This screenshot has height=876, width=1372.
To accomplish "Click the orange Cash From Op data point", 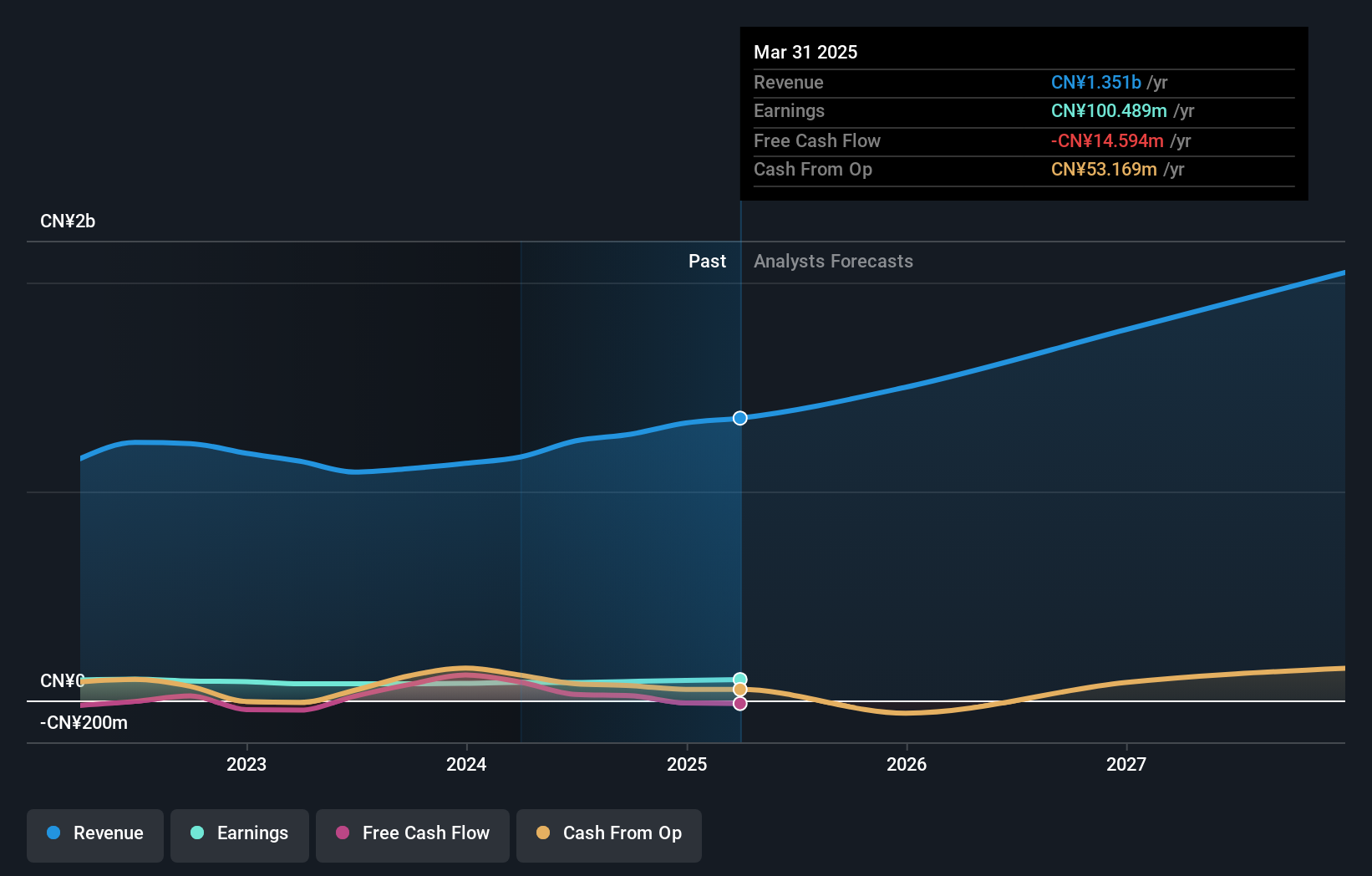I will [740, 690].
